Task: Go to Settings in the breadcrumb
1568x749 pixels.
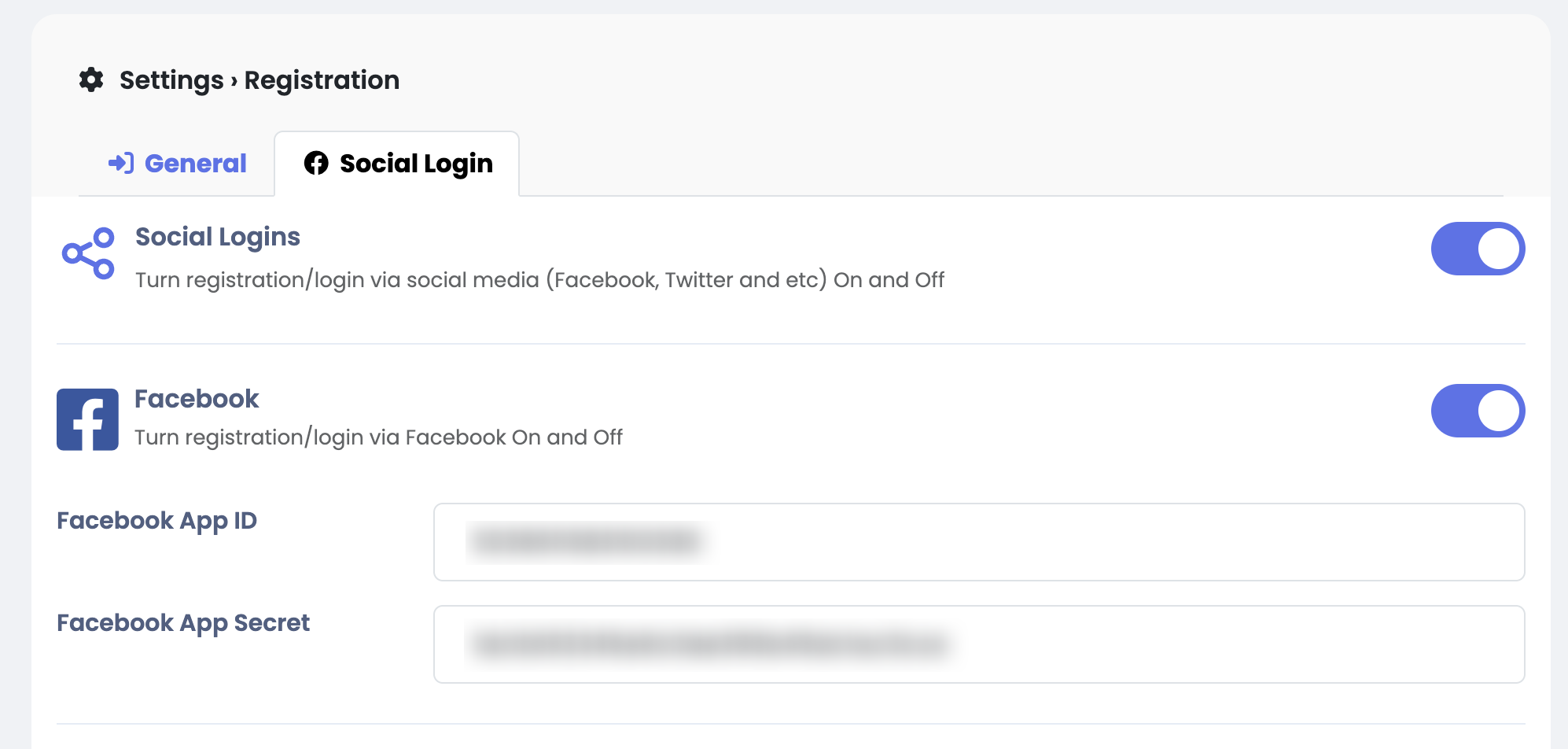Action: coord(171,80)
